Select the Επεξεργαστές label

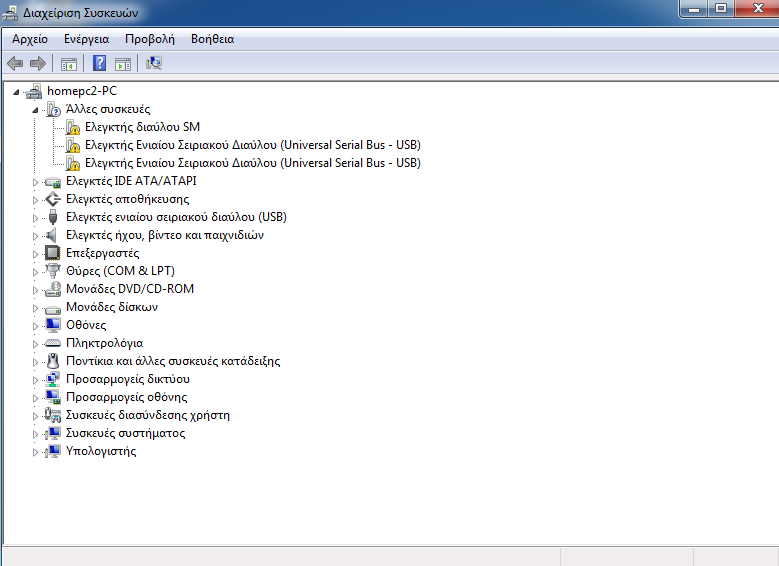pyautogui.click(x=102, y=253)
